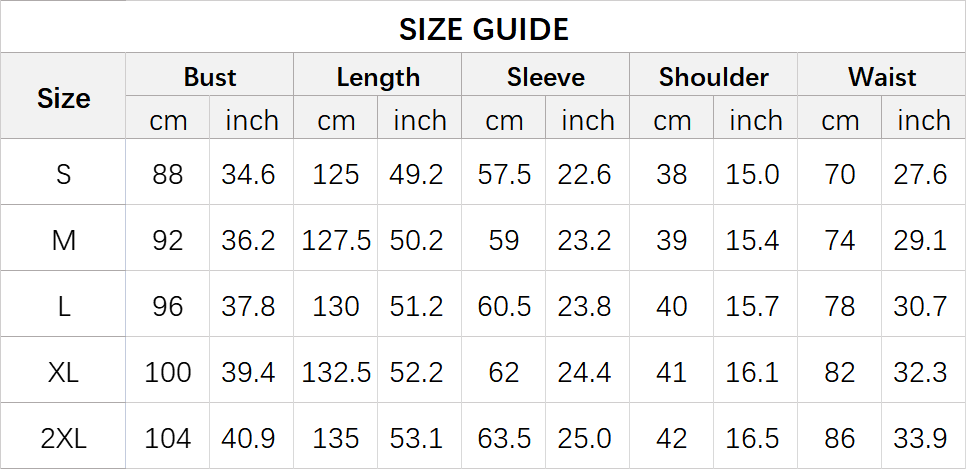Screen dimensions: 966x469
Task: Select the cm subheader under Bust
Action: [x=168, y=121]
